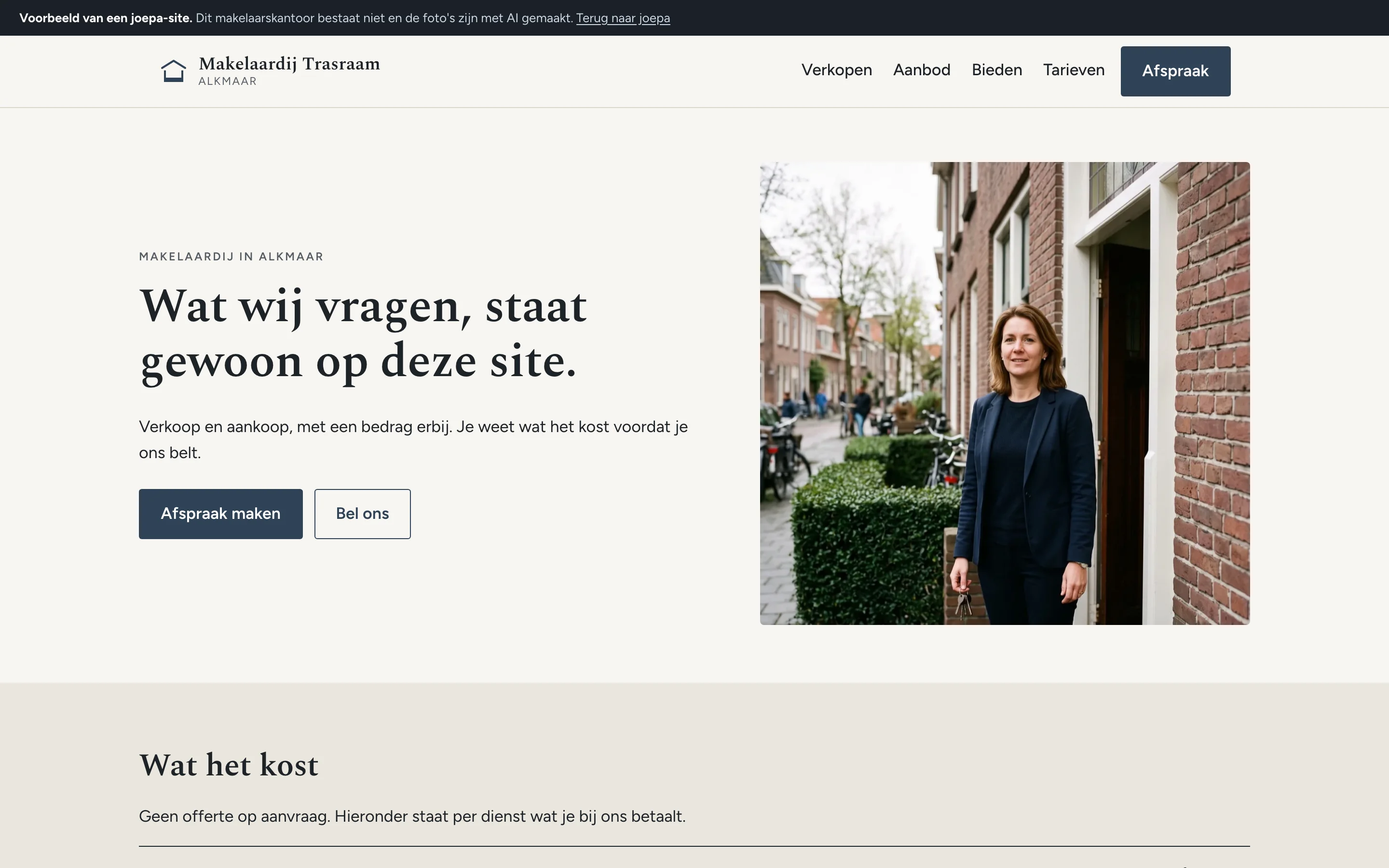Viewport: 1389px width, 868px height.
Task: Click the Bel ons button
Action: click(362, 514)
